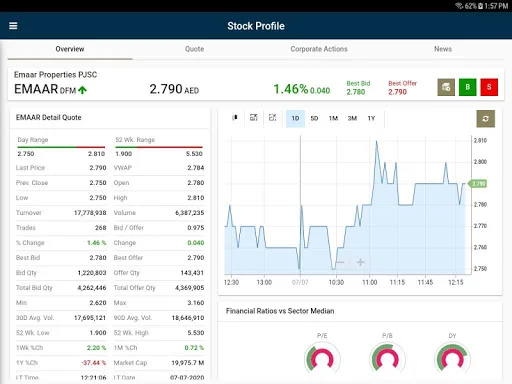Click the second chart tool icon in toolbar

[x=254, y=118]
